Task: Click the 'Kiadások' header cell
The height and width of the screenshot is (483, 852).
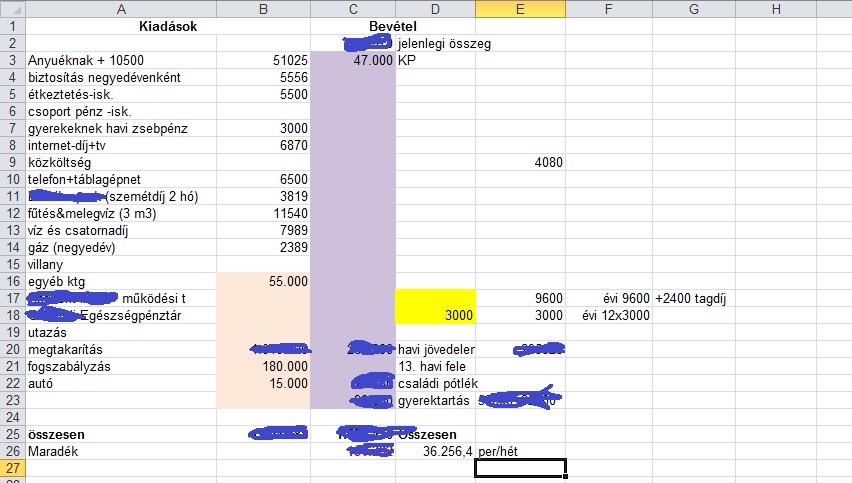Action: click(x=120, y=26)
